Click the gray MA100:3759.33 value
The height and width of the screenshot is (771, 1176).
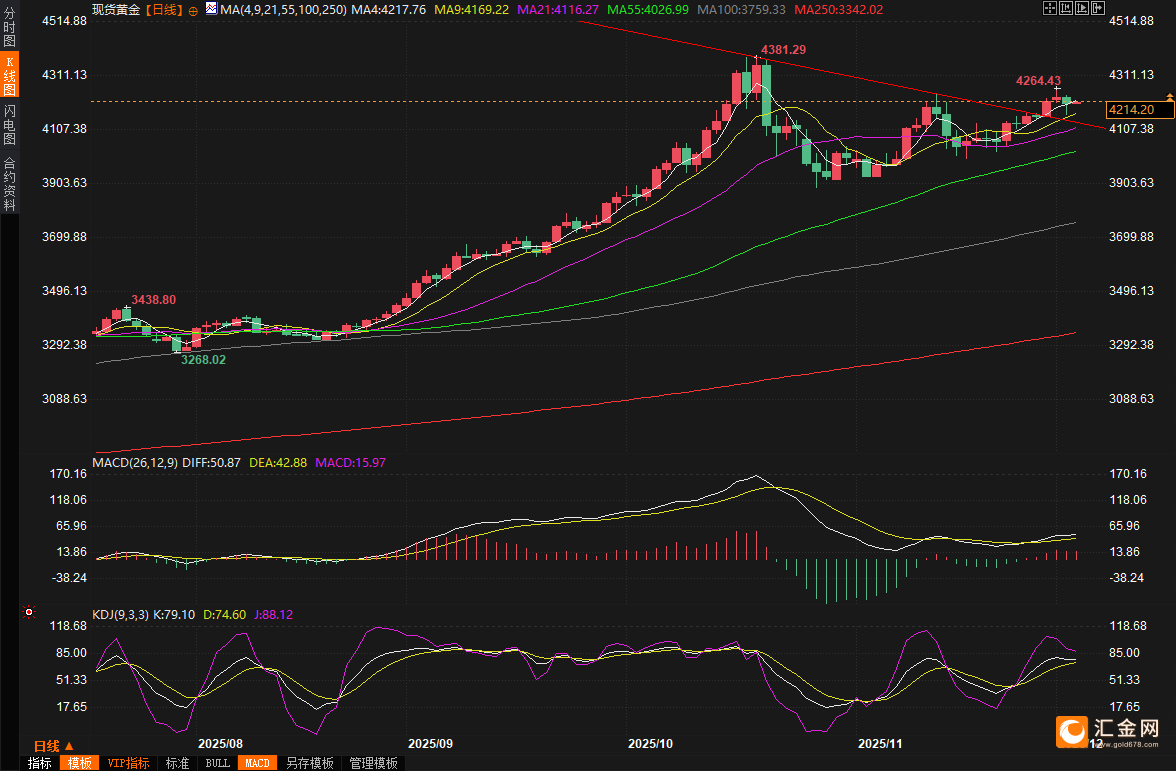coord(741,10)
